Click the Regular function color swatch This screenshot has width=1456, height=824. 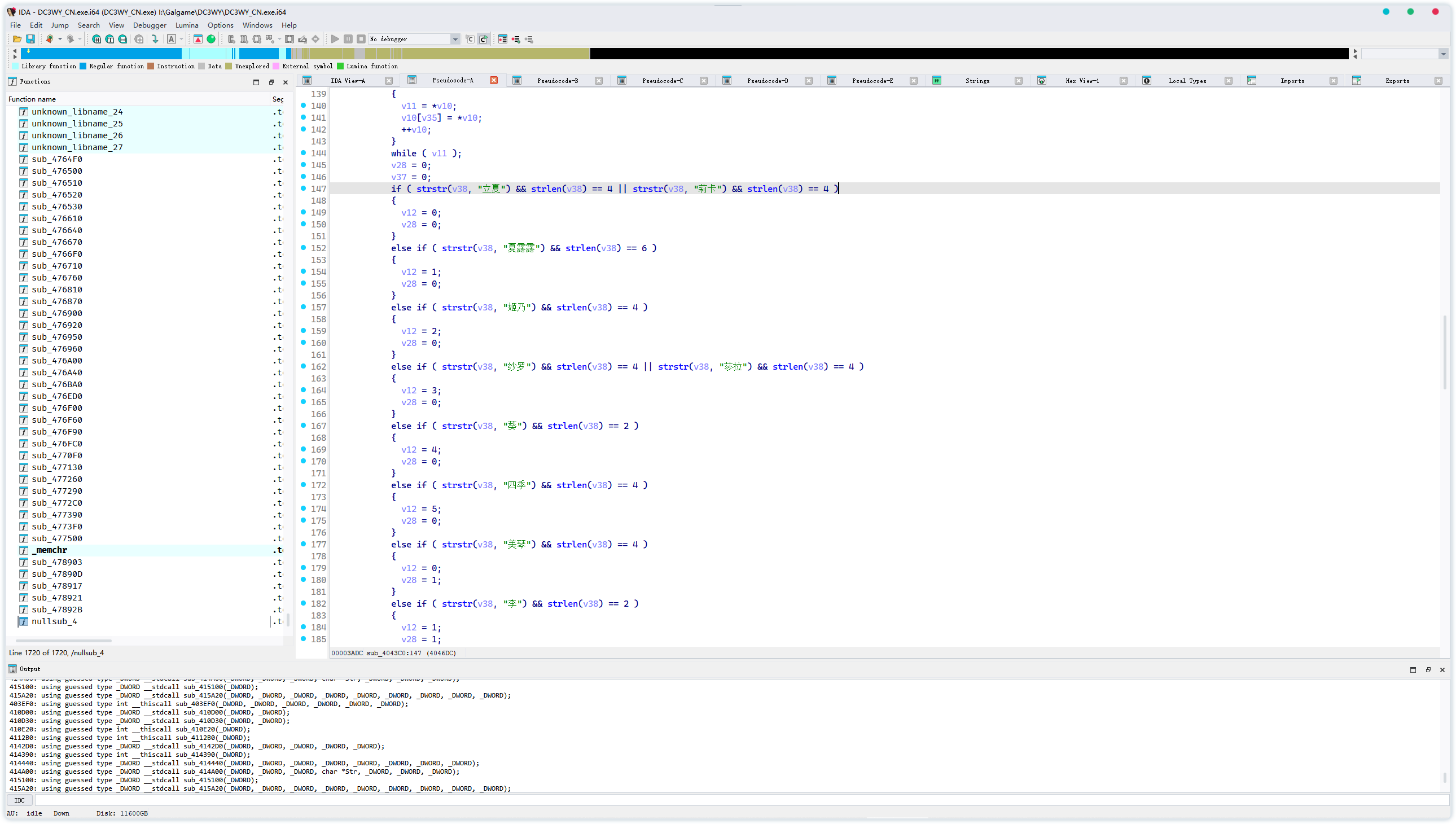[x=83, y=66]
